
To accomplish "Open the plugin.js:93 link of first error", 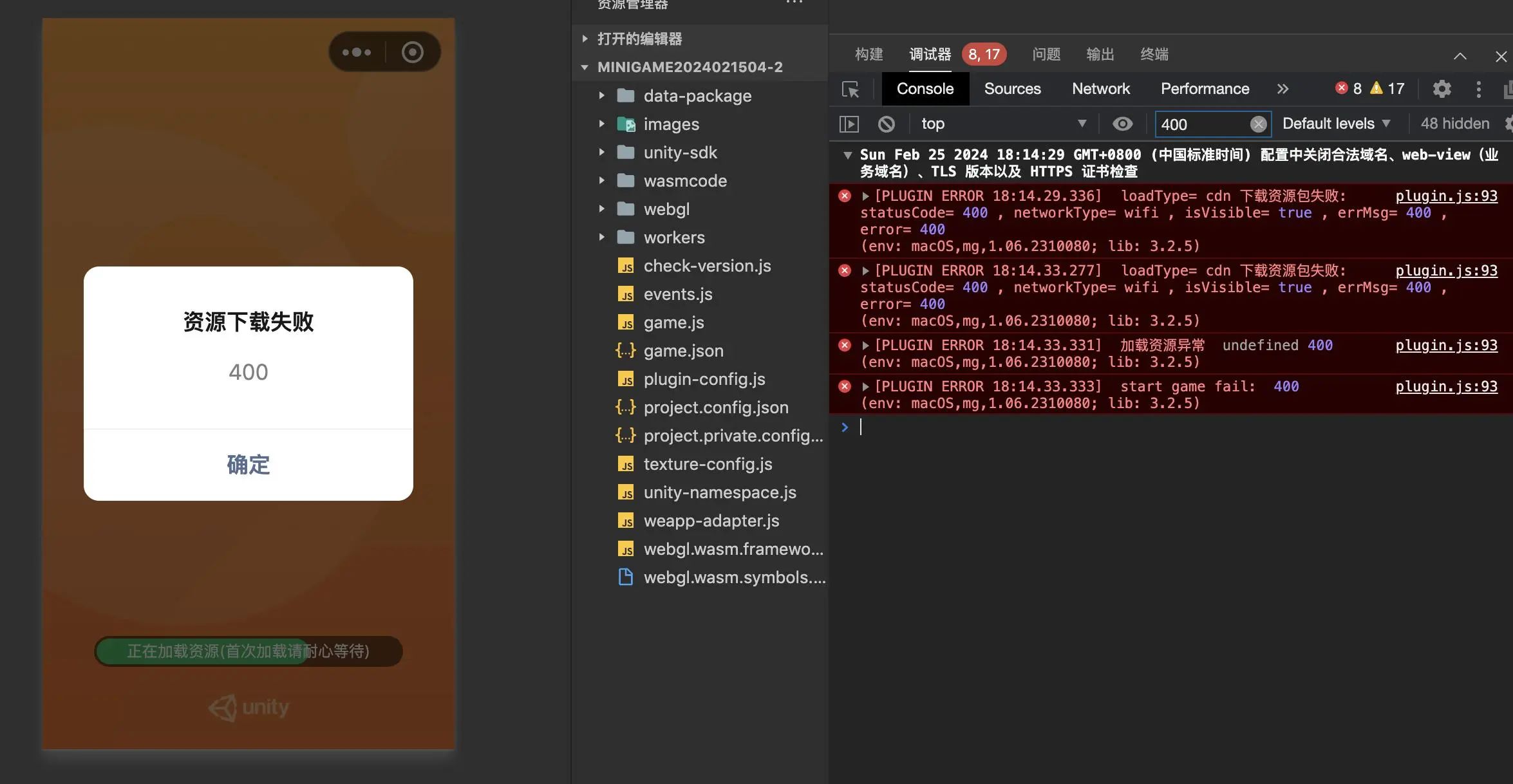I will tap(1446, 196).
